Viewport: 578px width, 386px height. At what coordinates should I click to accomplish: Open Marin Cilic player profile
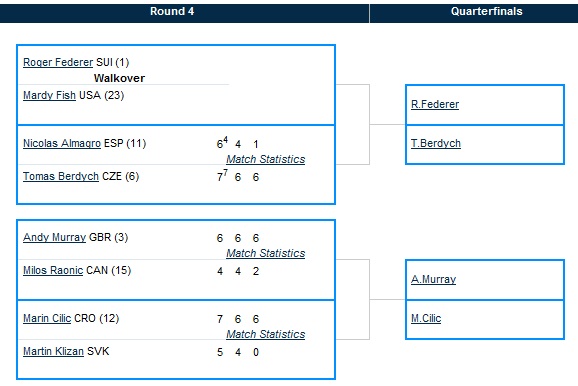[x=47, y=318]
